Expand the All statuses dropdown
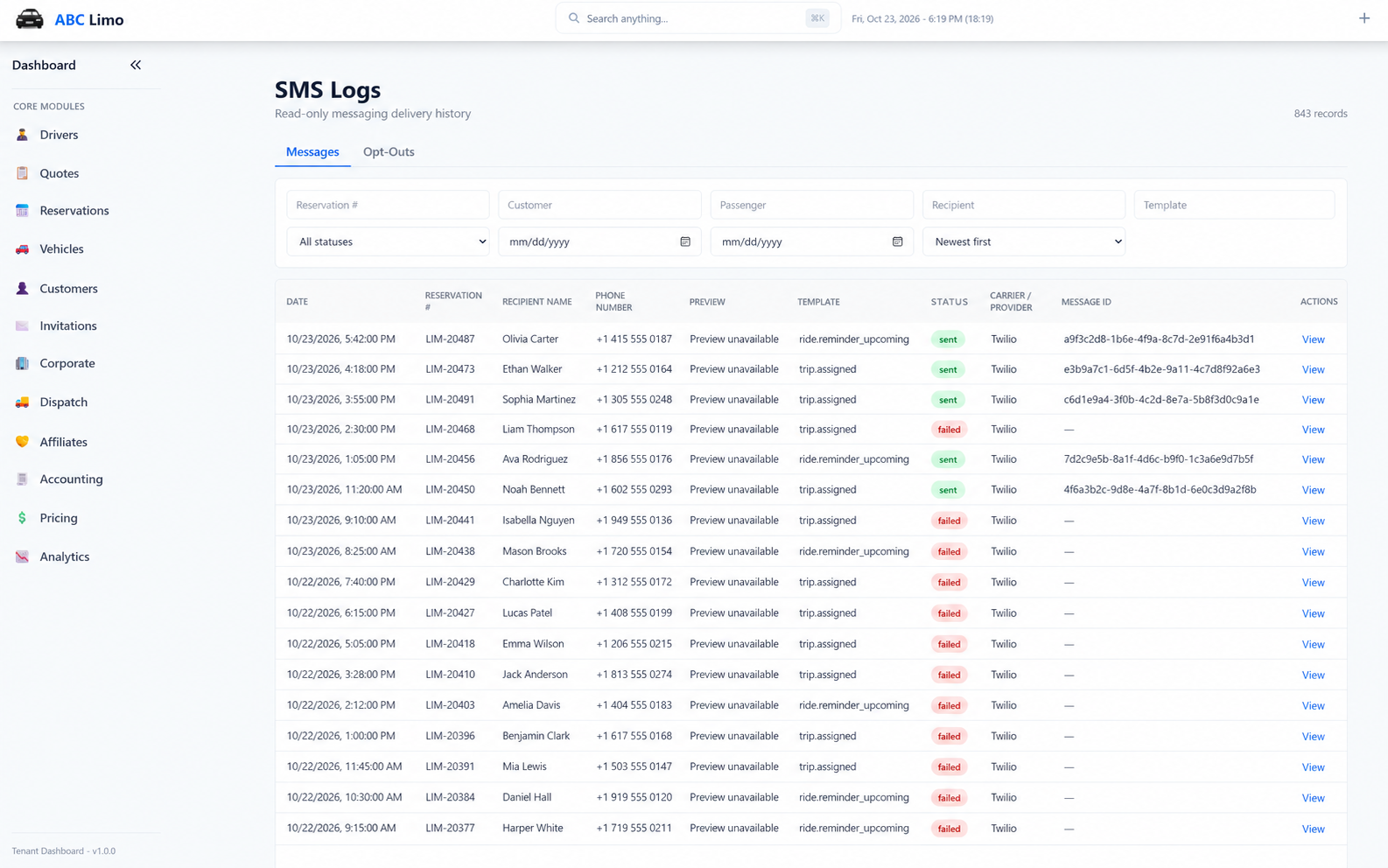The height and width of the screenshot is (868, 1388). (388, 241)
